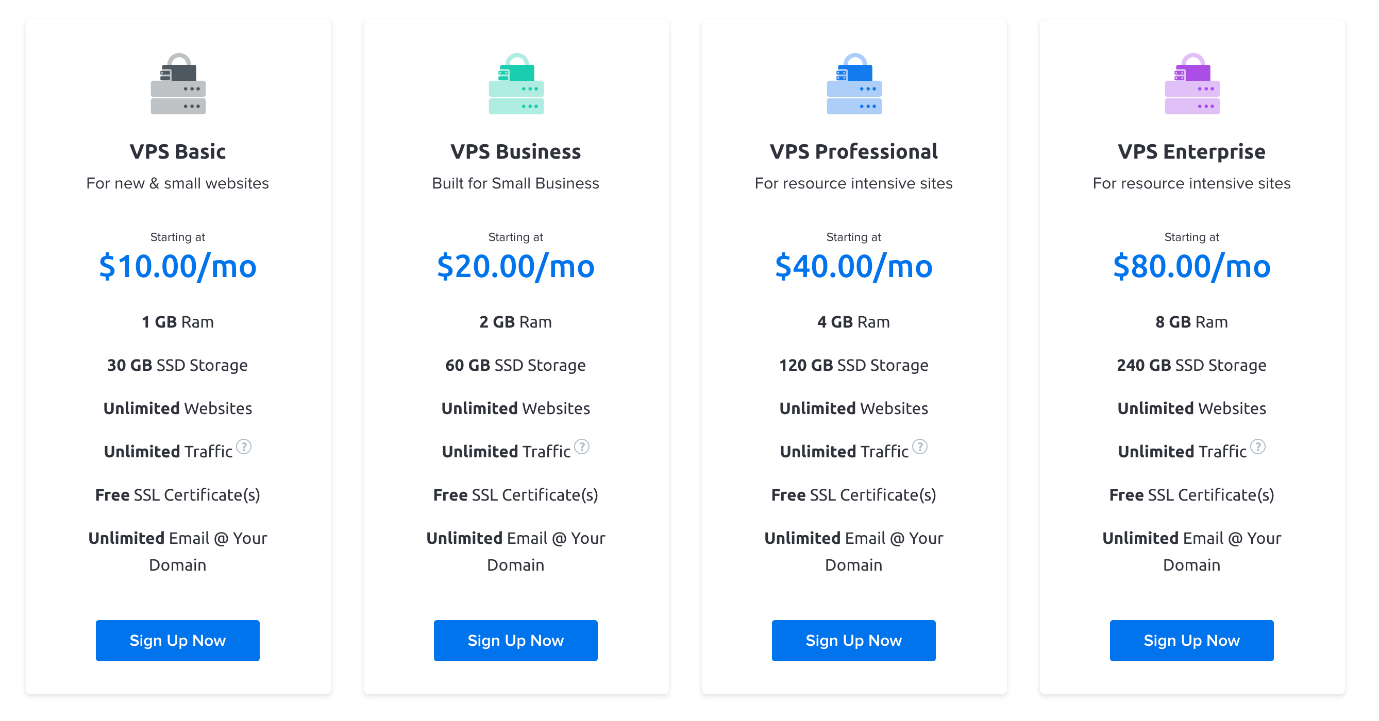The height and width of the screenshot is (721, 1379).
Task: Select the $40.00/mo price text
Action: tap(854, 266)
